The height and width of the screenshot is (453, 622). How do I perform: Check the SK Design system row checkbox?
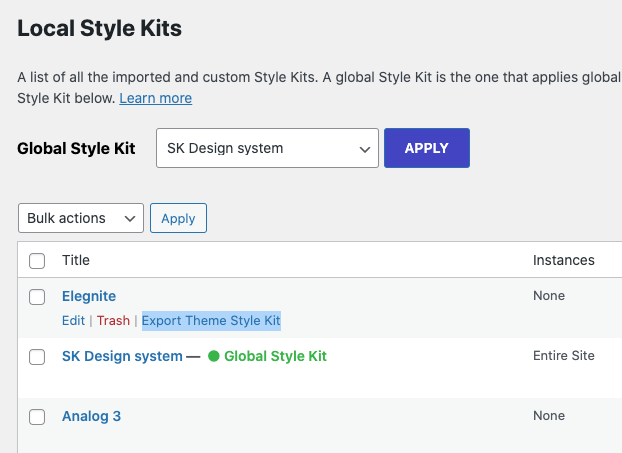37,357
